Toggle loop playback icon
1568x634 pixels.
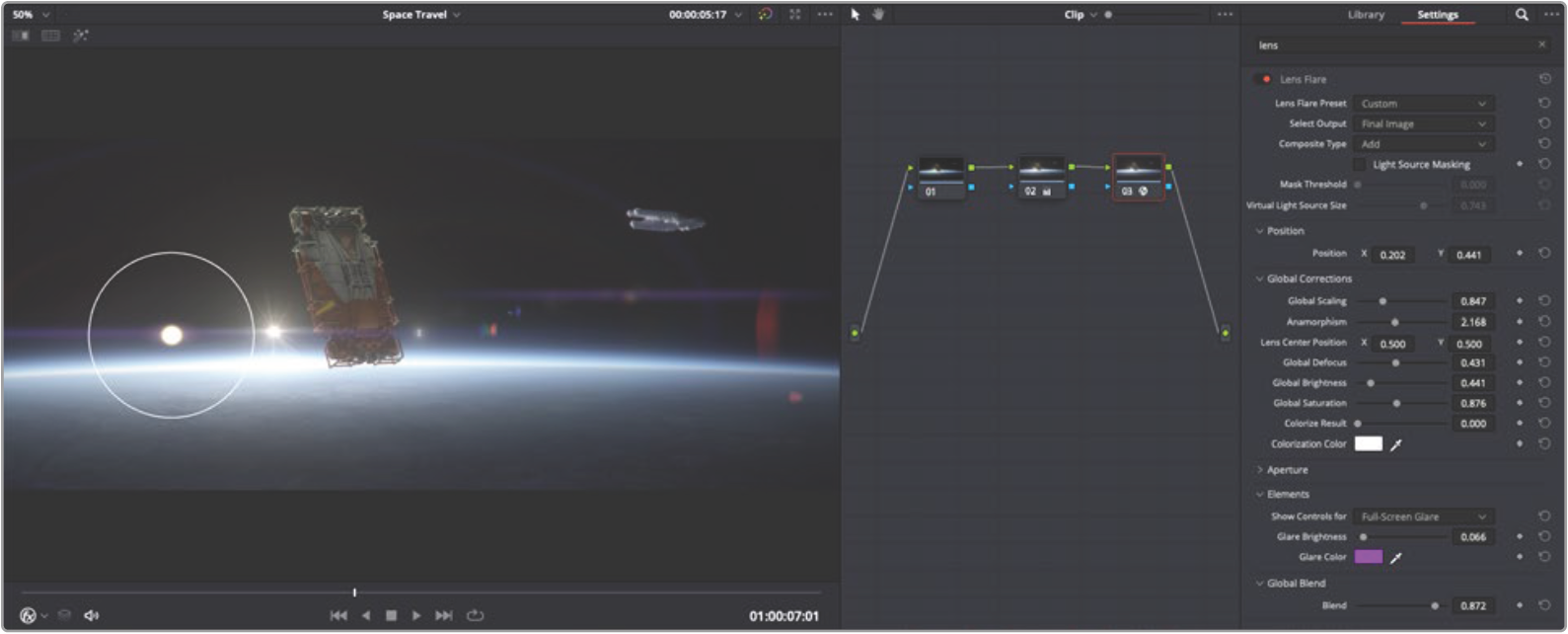pos(475,615)
